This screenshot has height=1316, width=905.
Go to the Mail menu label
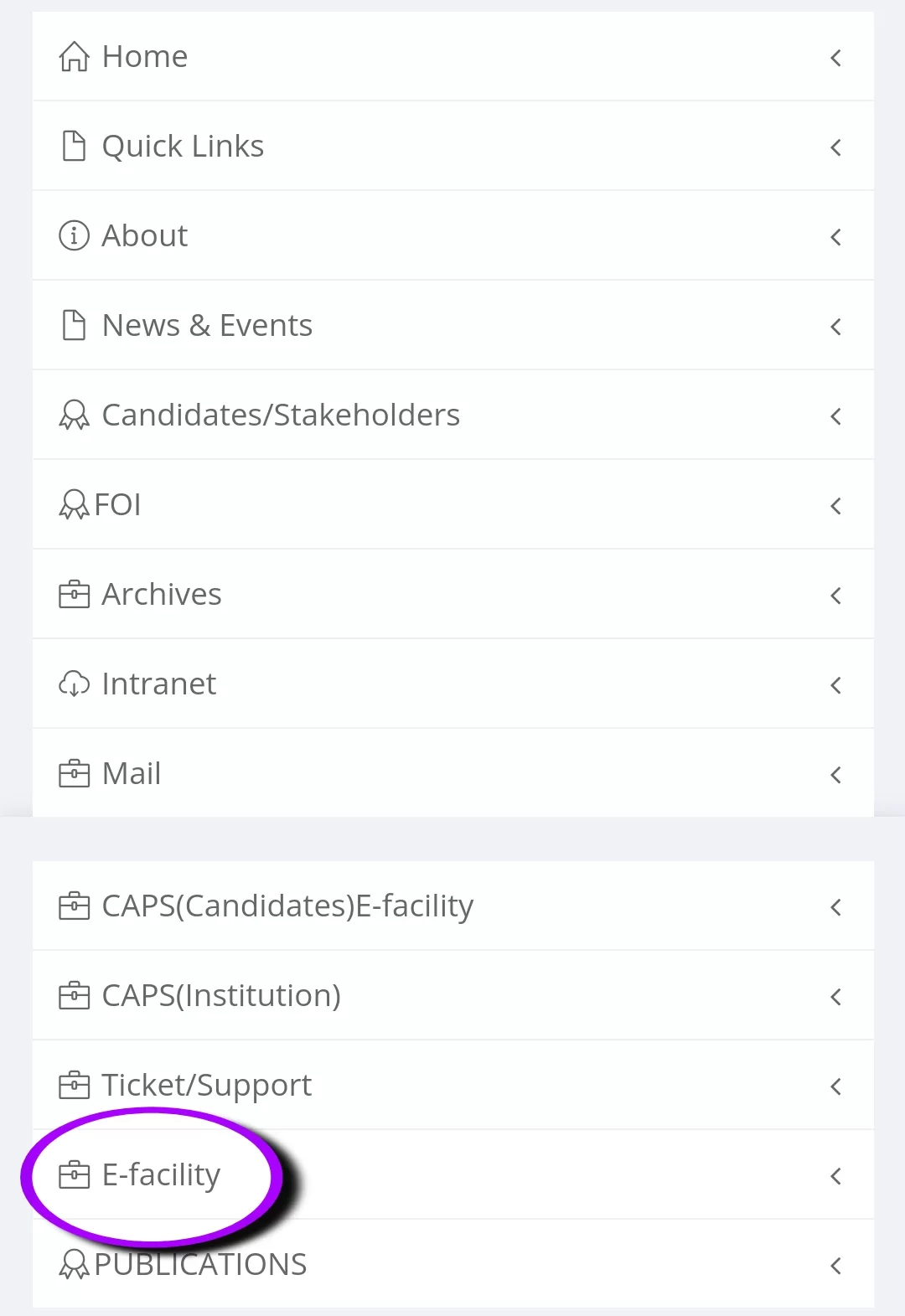click(132, 774)
